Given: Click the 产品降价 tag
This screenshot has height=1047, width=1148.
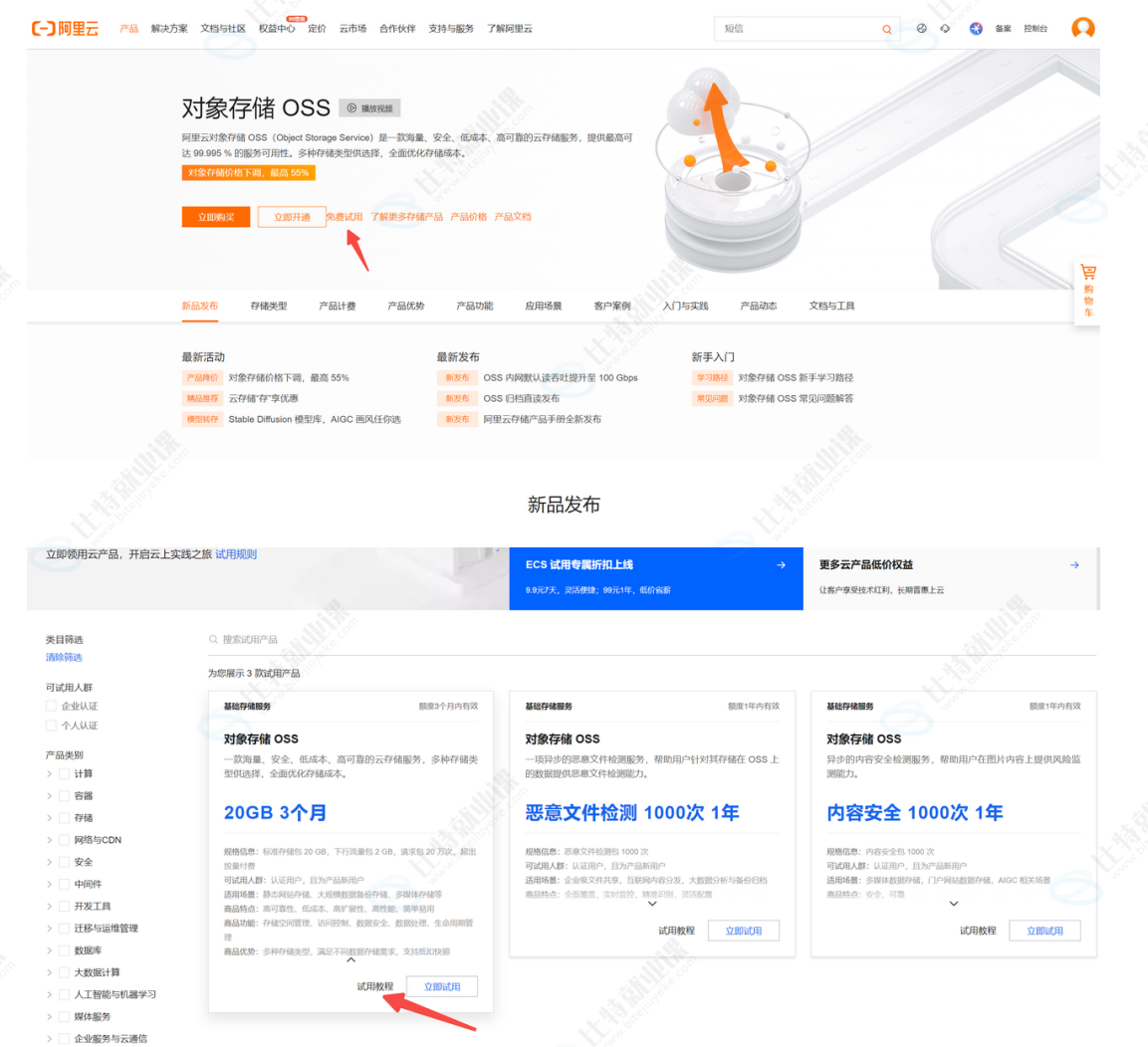Looking at the screenshot, I should (202, 377).
